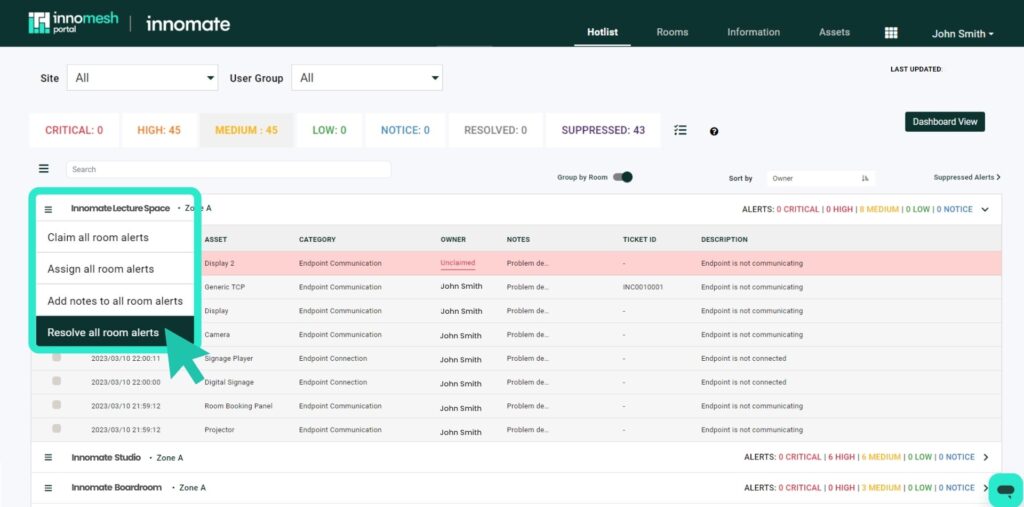Switch to the Assets tab
Image resolution: width=1024 pixels, height=507 pixels.
click(835, 32)
